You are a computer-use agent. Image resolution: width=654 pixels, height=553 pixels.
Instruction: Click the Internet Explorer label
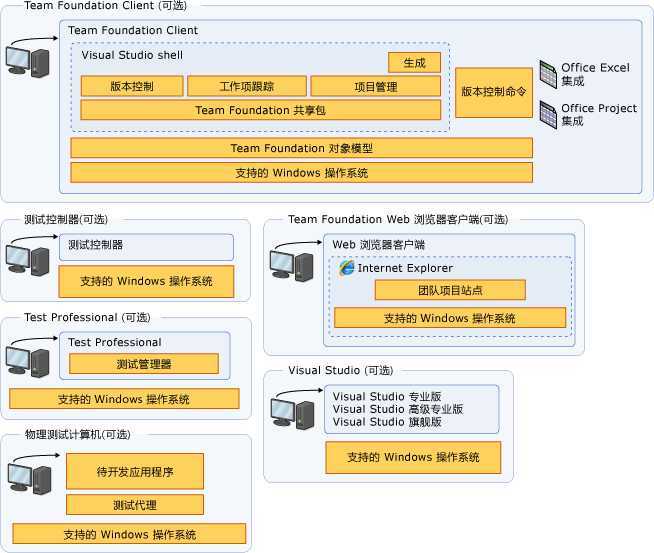tap(405, 268)
